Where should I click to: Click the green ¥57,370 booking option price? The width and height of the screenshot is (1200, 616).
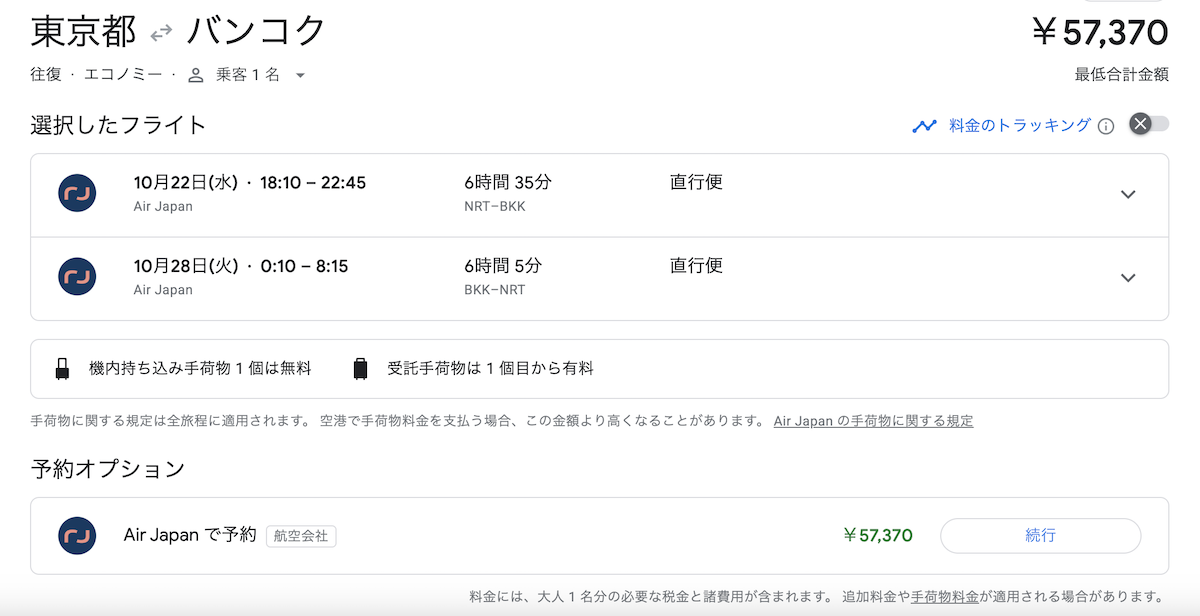pos(878,536)
